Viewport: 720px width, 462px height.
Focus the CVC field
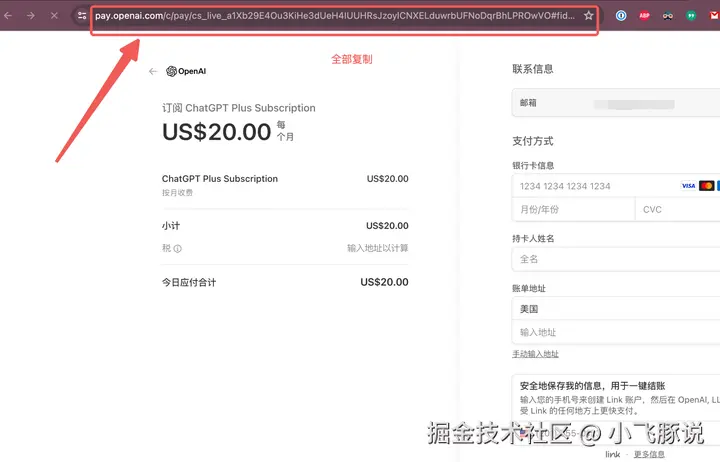click(x=678, y=209)
